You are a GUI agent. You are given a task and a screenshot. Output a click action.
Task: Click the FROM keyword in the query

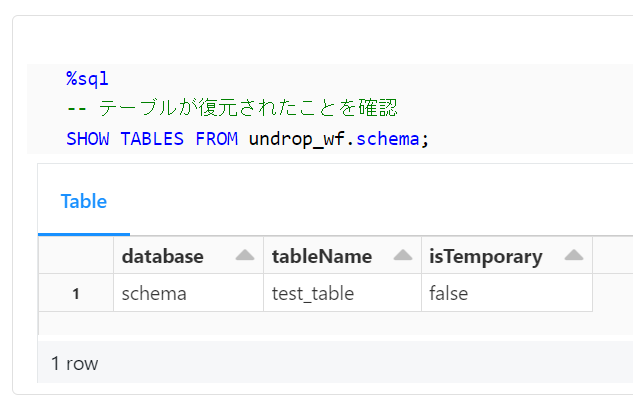tap(216, 138)
